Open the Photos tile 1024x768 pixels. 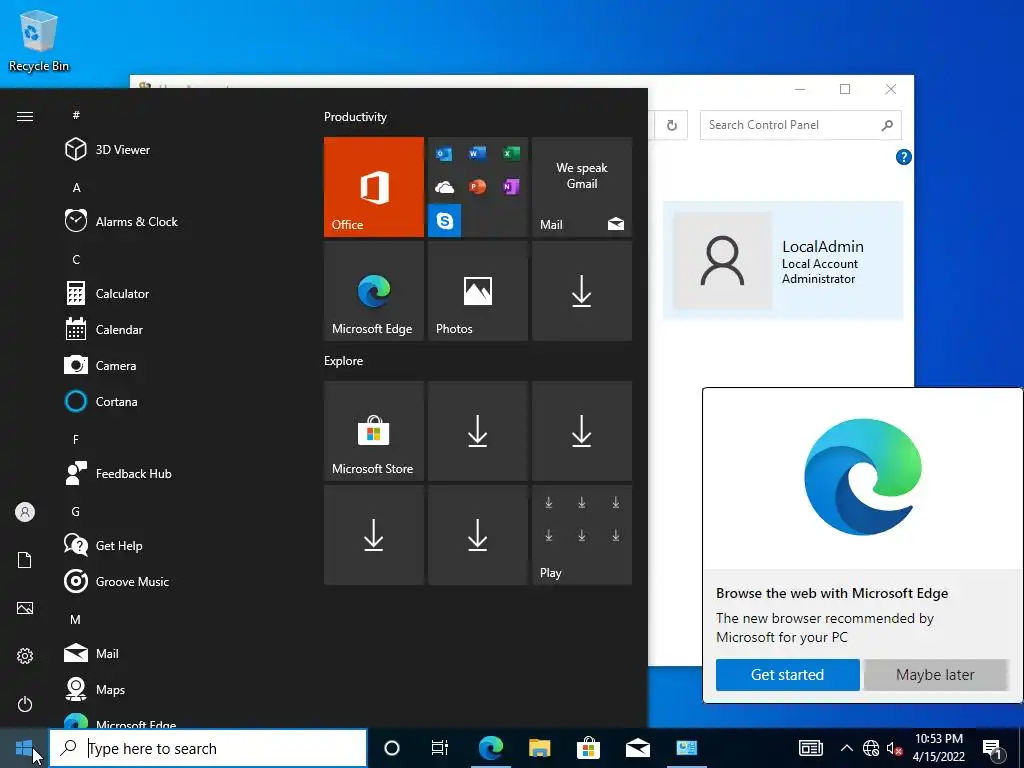pos(477,291)
